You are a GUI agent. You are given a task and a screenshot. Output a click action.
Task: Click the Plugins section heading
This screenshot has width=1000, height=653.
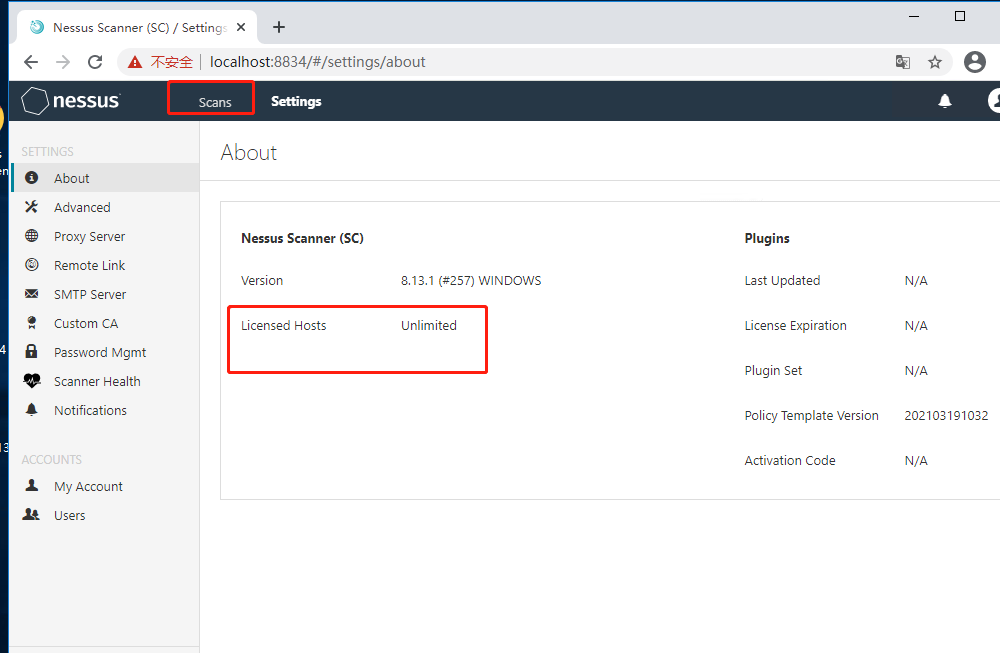pyautogui.click(x=767, y=238)
